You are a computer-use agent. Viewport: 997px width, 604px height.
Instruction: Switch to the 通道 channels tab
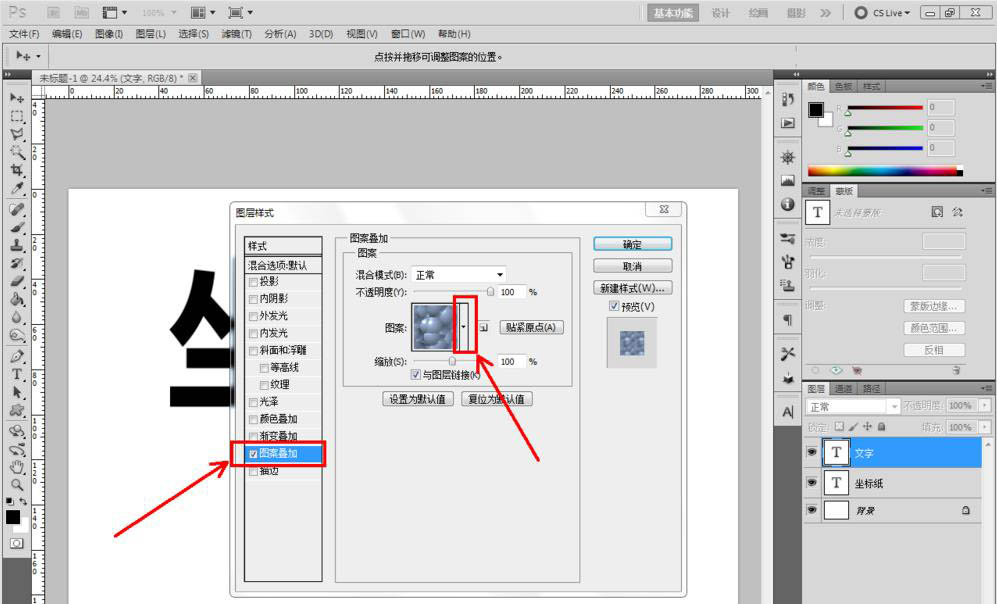pos(843,388)
